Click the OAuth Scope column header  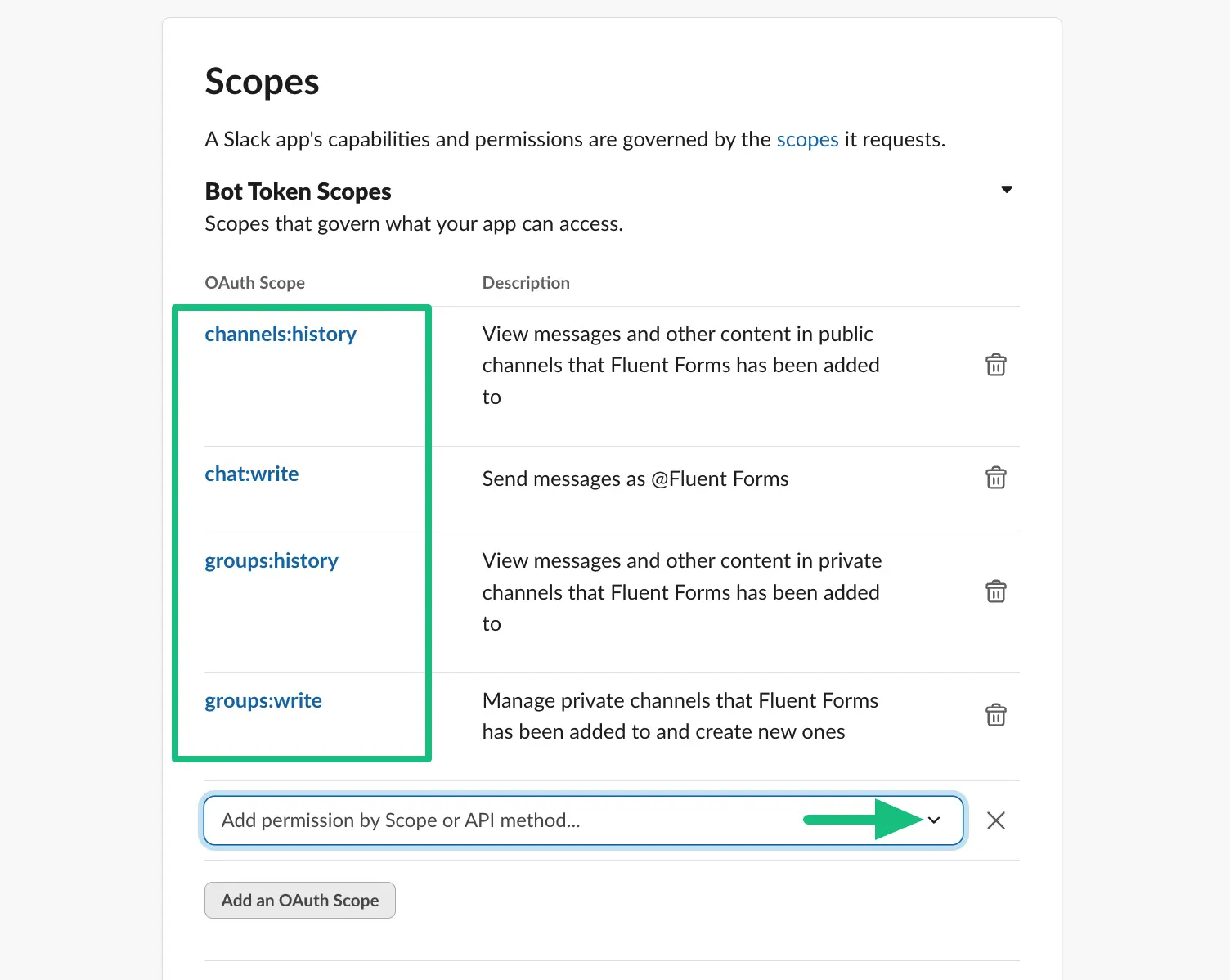tap(254, 282)
